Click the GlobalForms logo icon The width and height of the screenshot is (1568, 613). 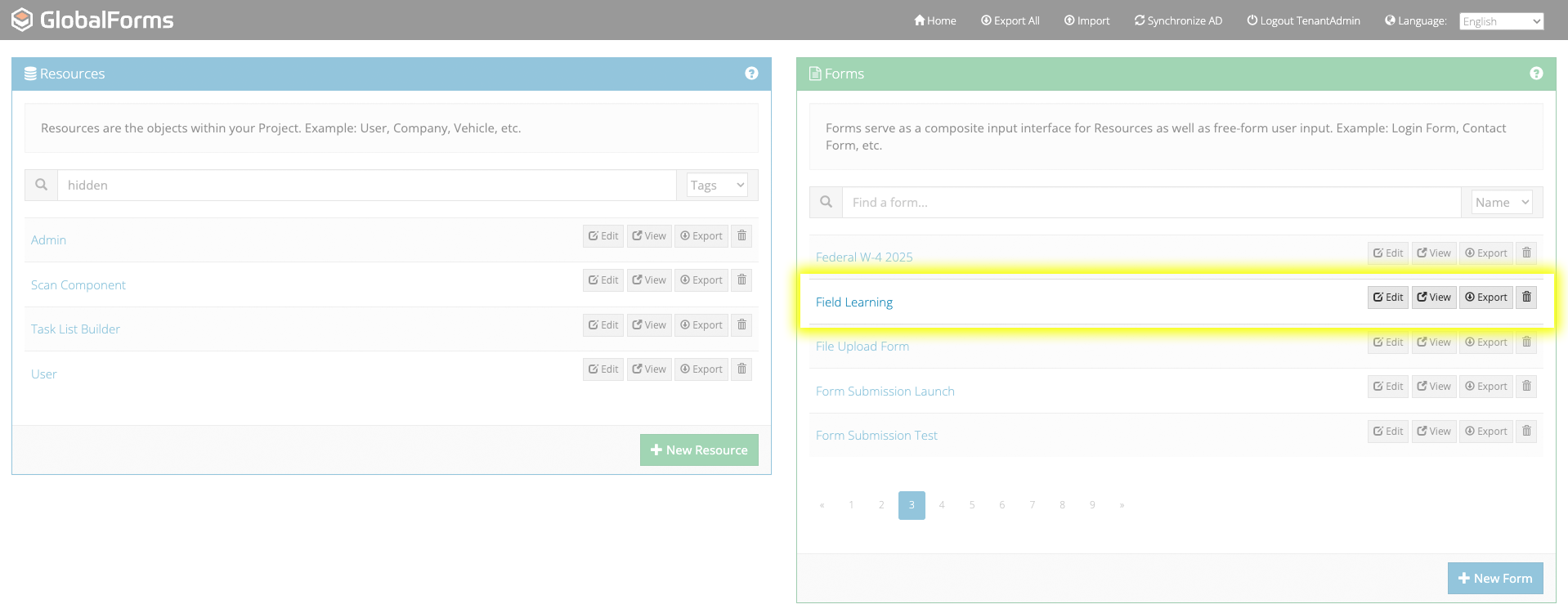(22, 20)
